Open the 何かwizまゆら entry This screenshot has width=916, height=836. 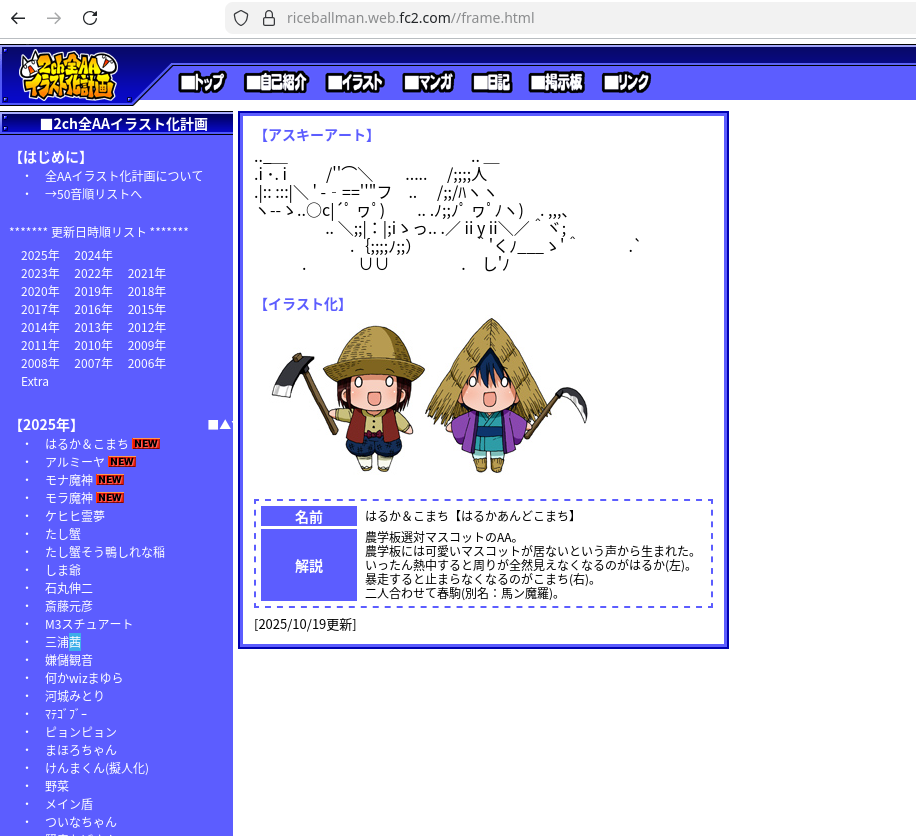[84, 678]
